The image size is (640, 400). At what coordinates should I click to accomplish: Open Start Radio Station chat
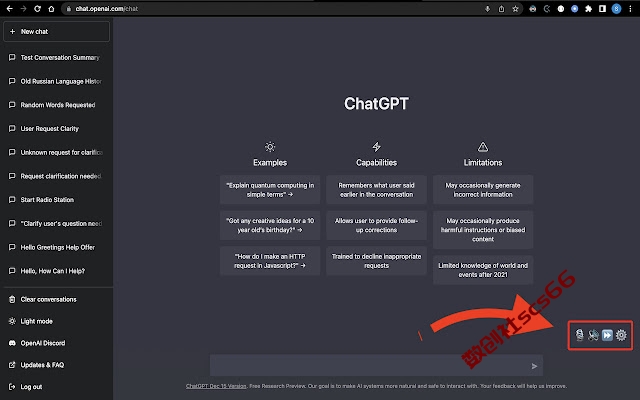[56, 200]
